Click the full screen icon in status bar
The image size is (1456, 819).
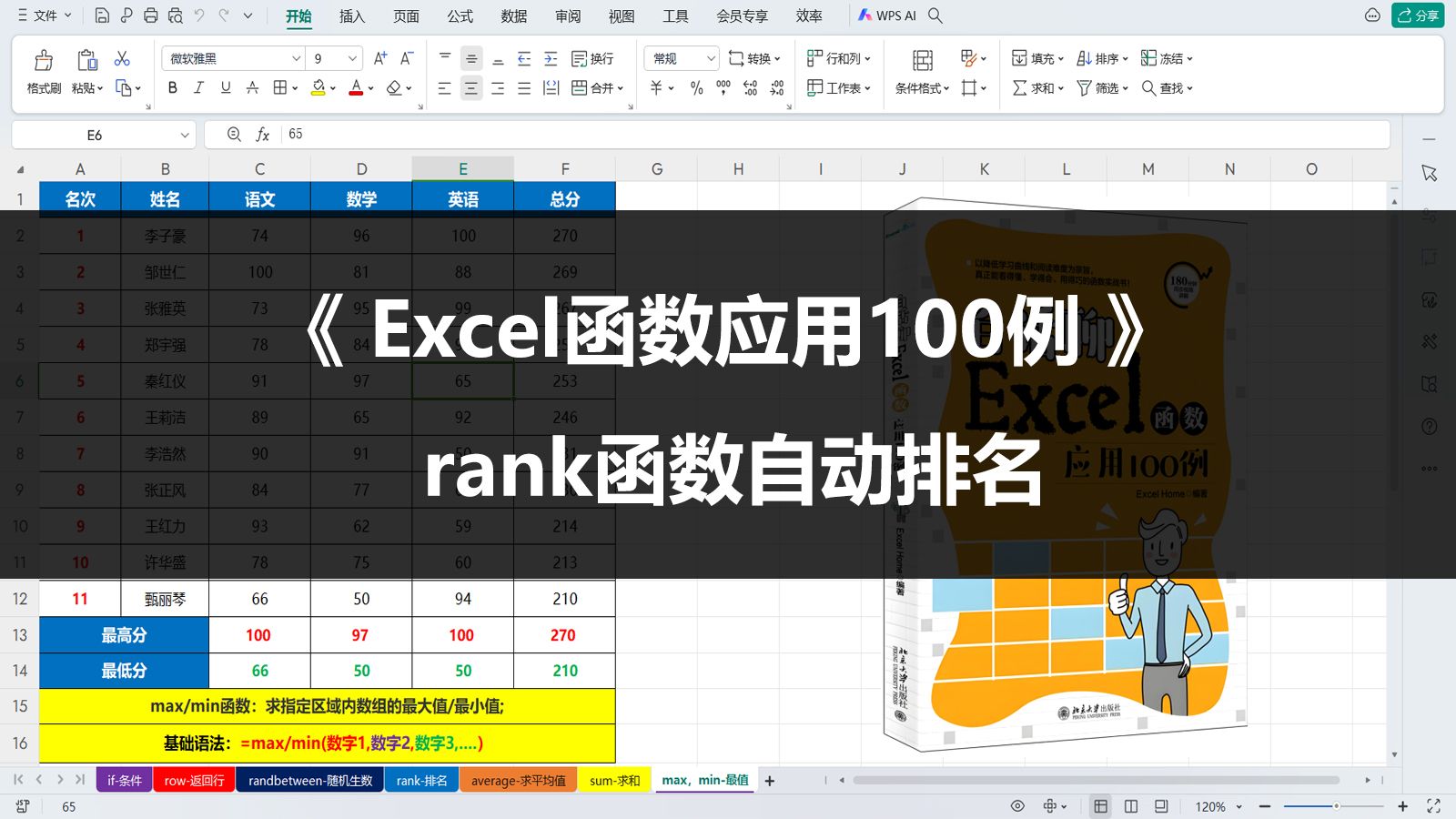(x=1433, y=806)
